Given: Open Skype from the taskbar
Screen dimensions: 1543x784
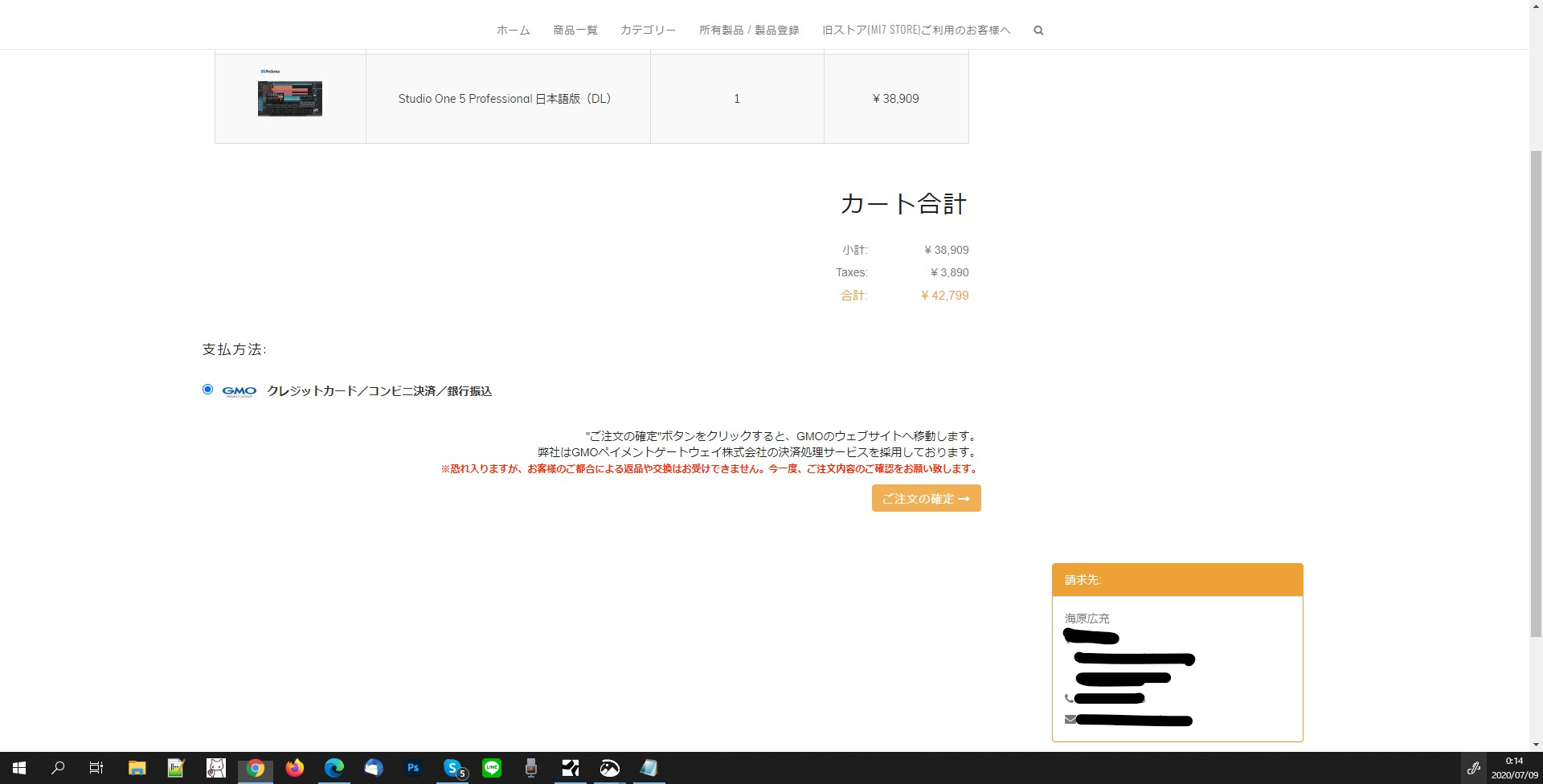Looking at the screenshot, I should pyautogui.click(x=452, y=768).
